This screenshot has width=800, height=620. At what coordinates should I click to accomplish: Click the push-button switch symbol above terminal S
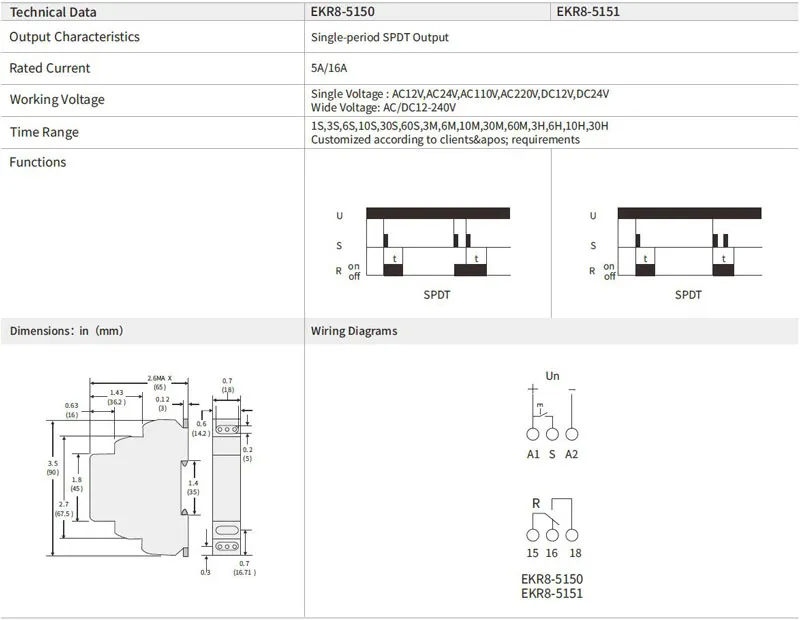pyautogui.click(x=541, y=409)
